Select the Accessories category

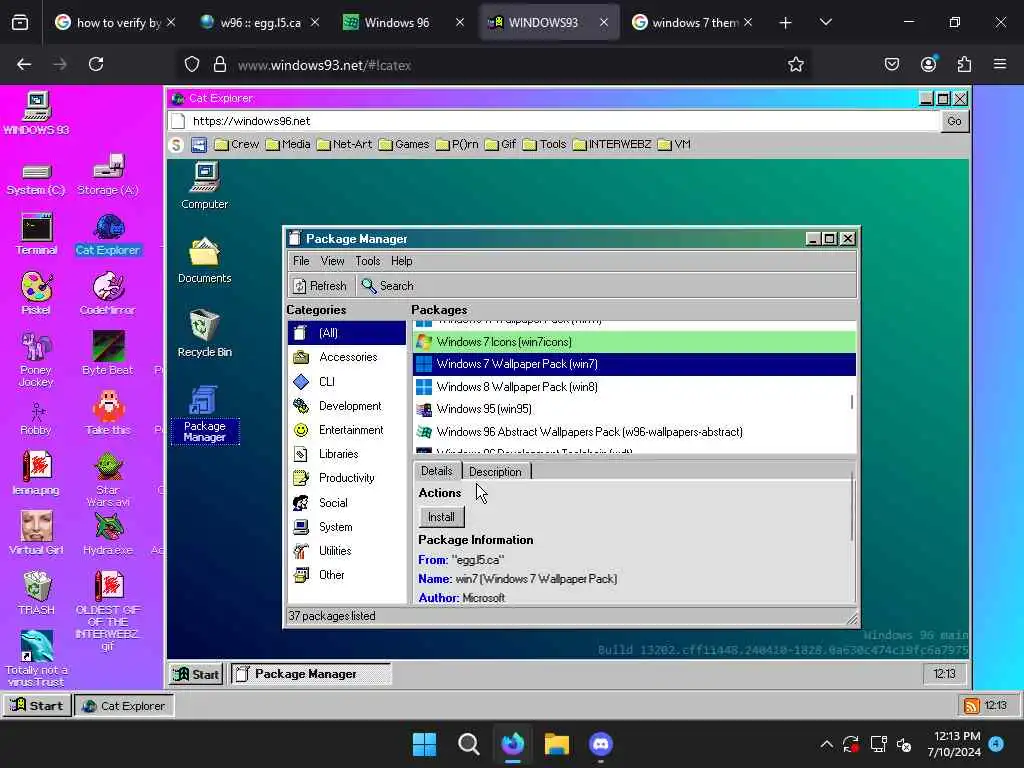(x=347, y=357)
